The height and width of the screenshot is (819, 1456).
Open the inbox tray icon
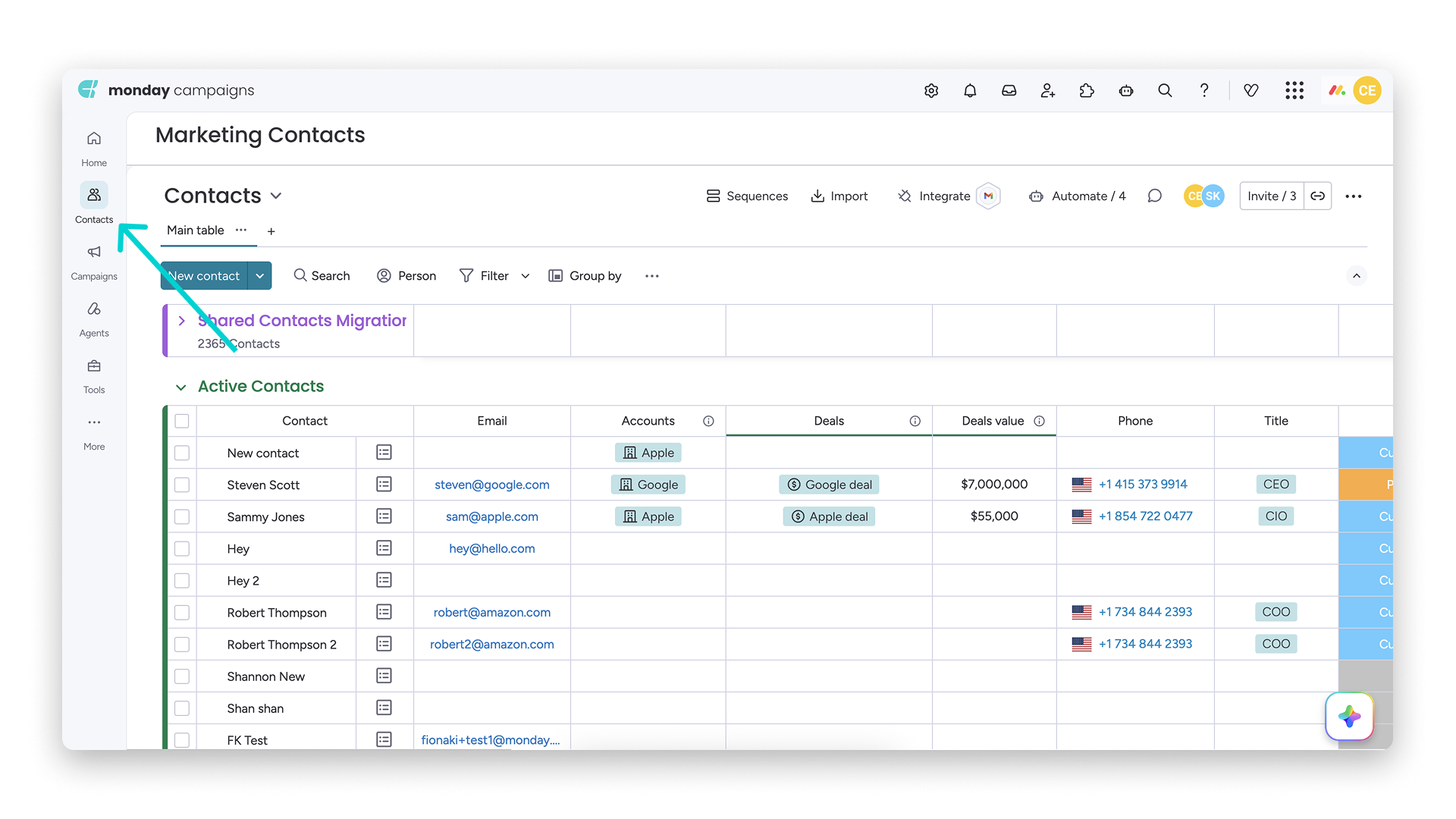pos(1009,91)
